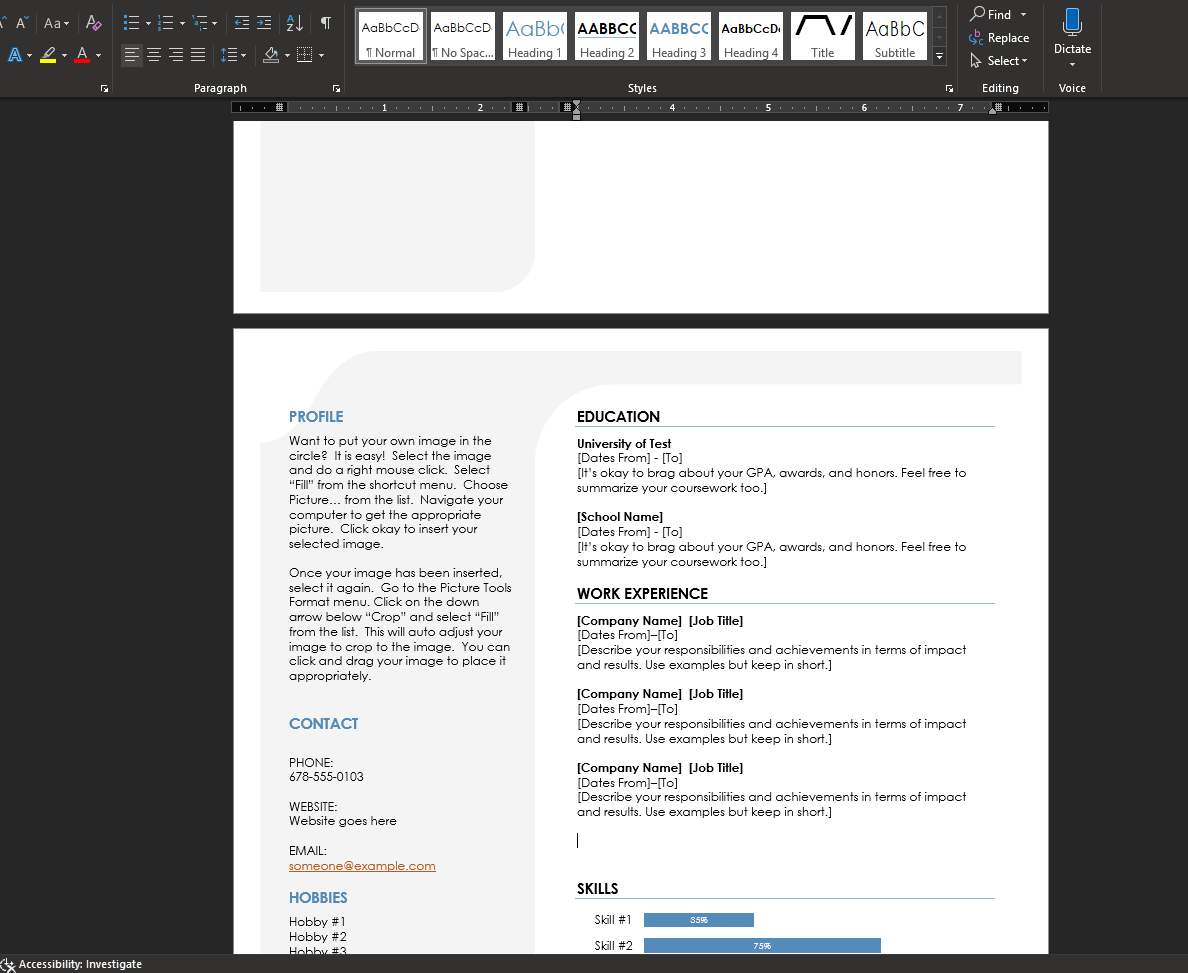Open numbering library dropdown arrow
Image resolution: width=1188 pixels, height=973 pixels.
(182, 23)
